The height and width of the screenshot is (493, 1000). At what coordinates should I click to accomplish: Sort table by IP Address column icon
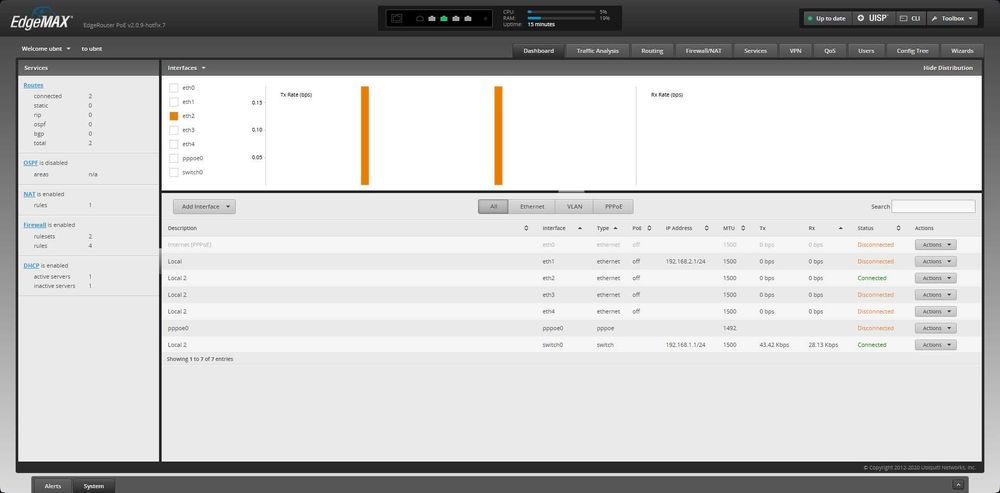coord(707,228)
